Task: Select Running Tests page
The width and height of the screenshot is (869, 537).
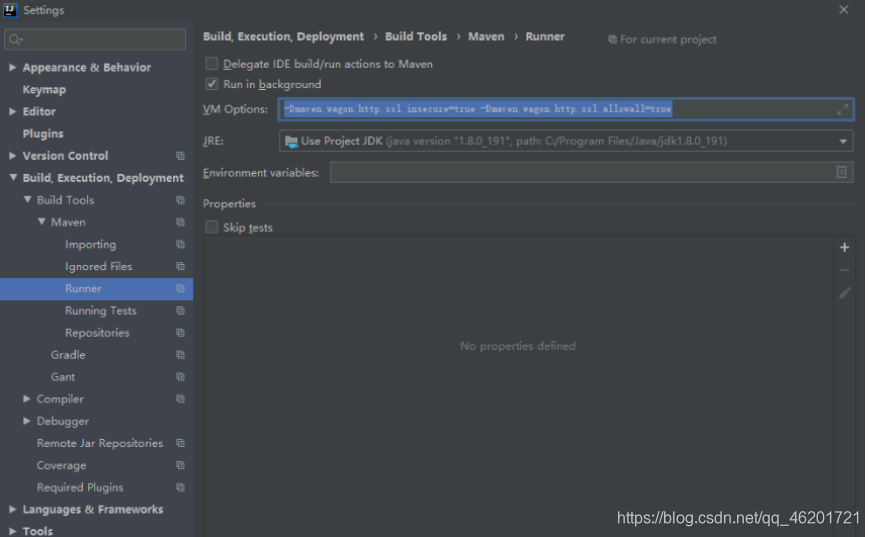Action: pos(100,311)
